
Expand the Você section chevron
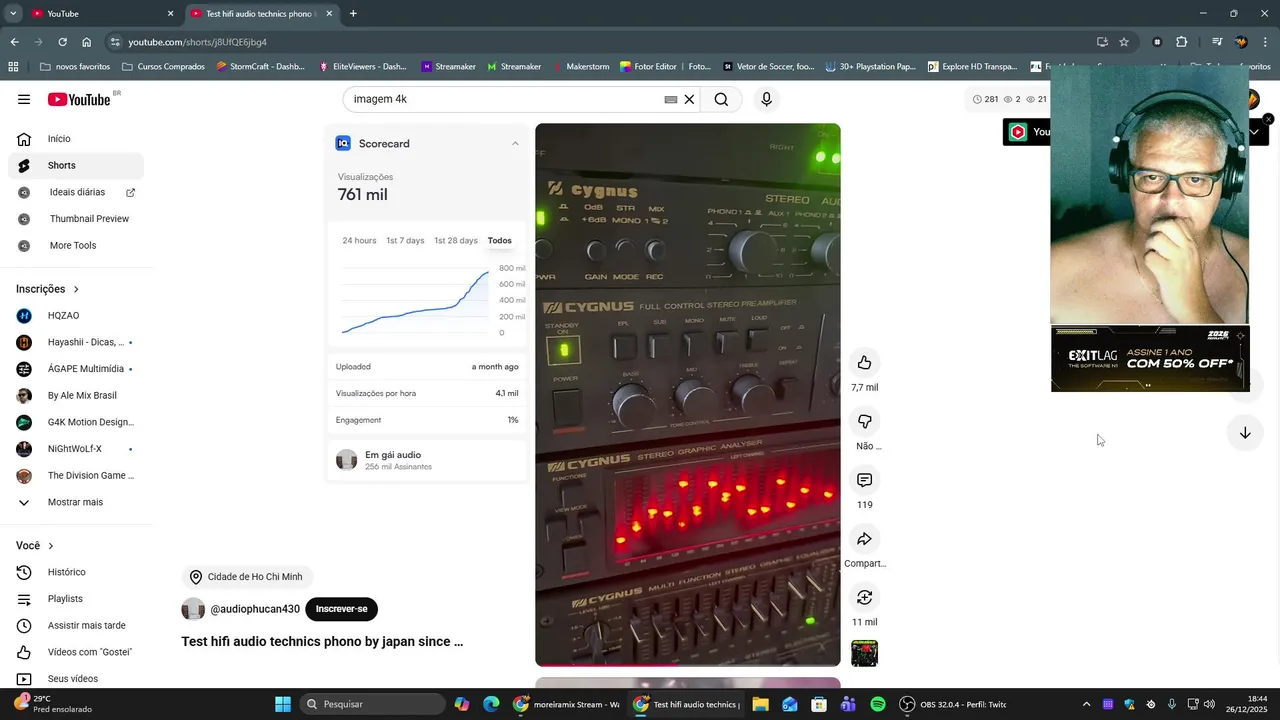[x=51, y=546]
